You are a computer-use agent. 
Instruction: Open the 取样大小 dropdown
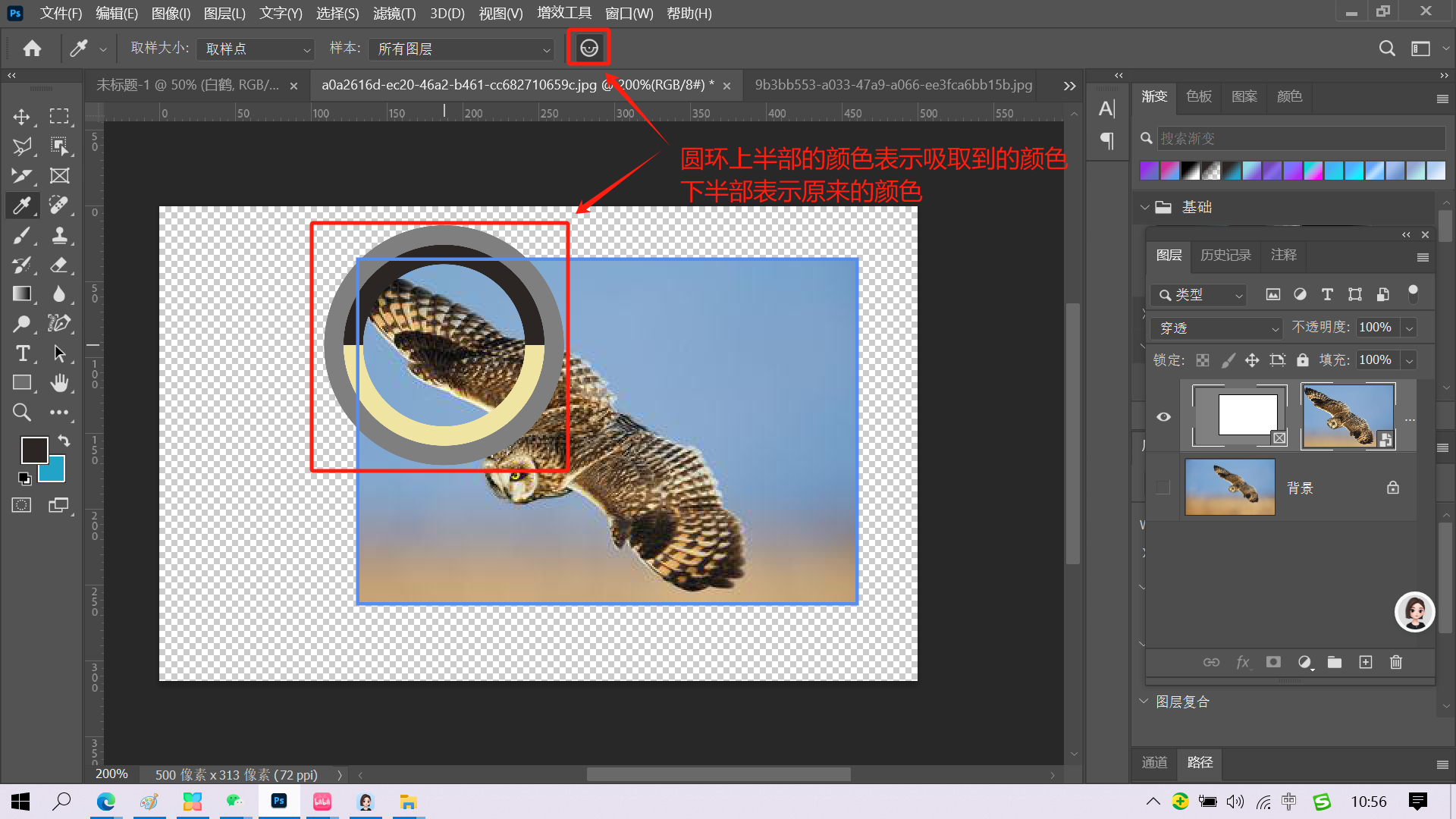(x=255, y=49)
